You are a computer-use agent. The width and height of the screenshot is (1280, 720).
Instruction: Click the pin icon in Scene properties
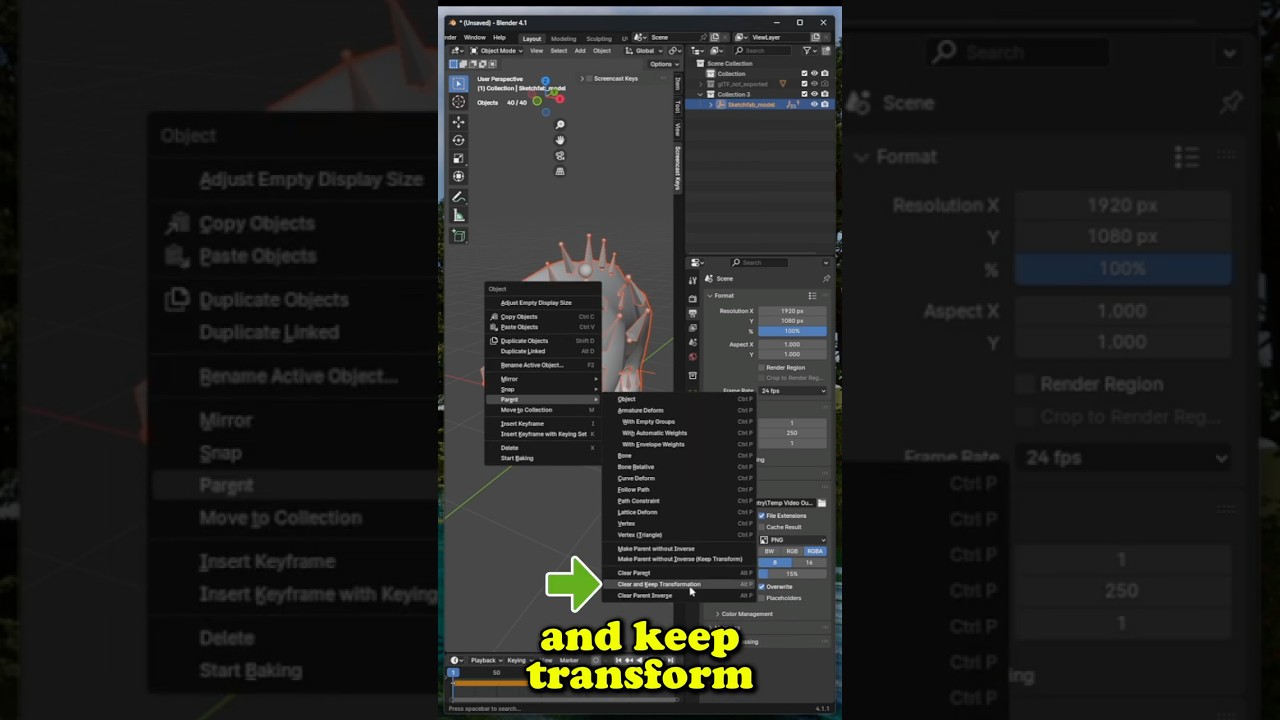[826, 279]
